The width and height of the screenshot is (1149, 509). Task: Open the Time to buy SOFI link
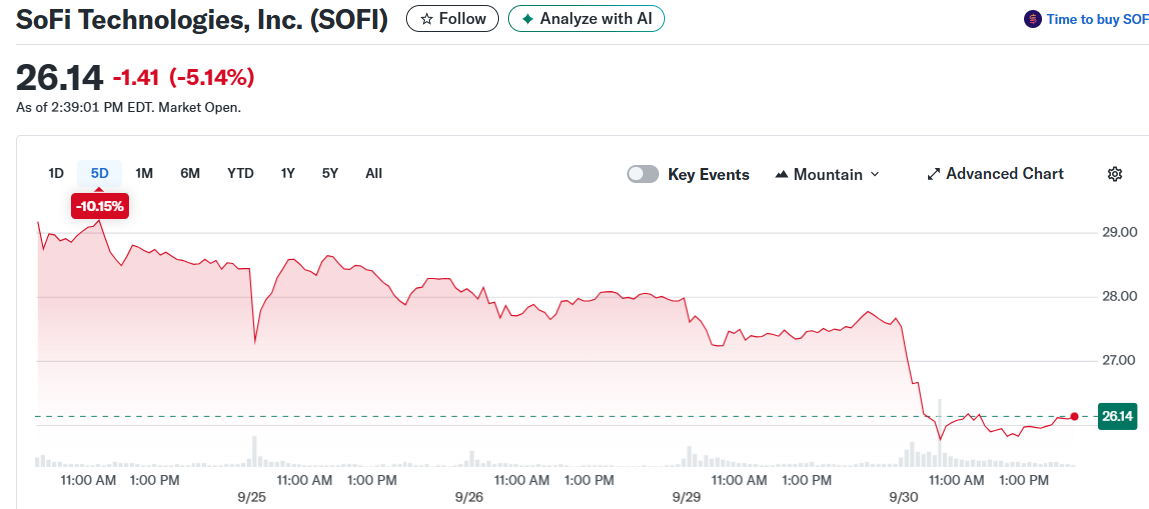click(1096, 19)
